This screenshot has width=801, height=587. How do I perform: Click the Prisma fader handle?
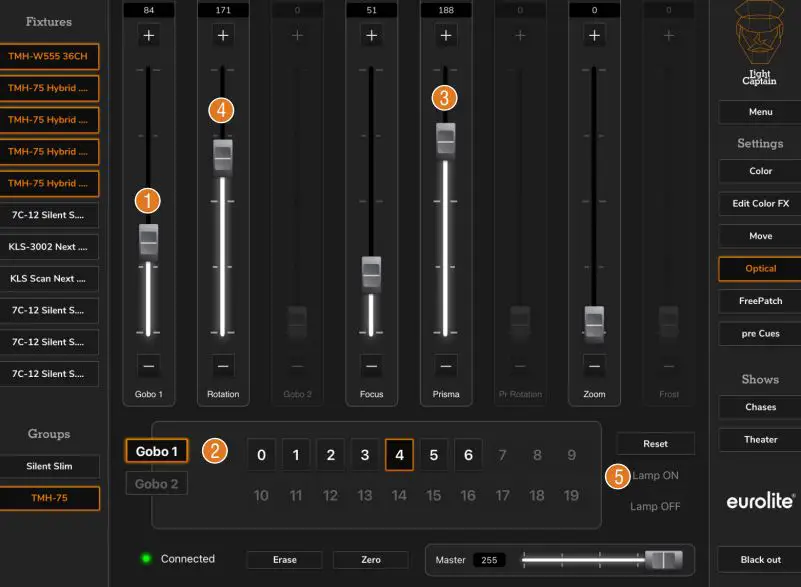point(445,142)
